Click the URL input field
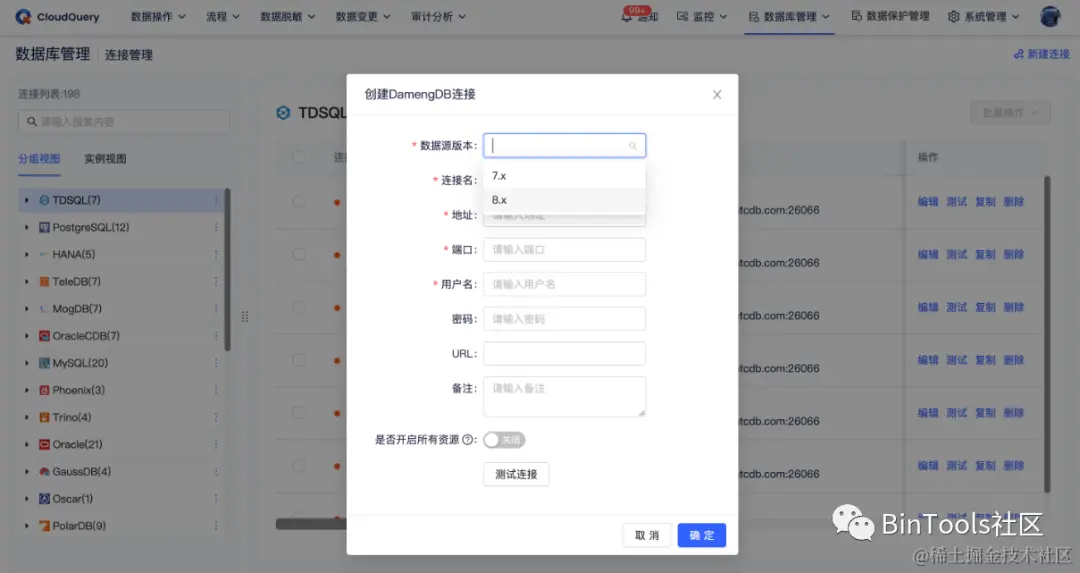This screenshot has width=1080, height=573. 564,353
